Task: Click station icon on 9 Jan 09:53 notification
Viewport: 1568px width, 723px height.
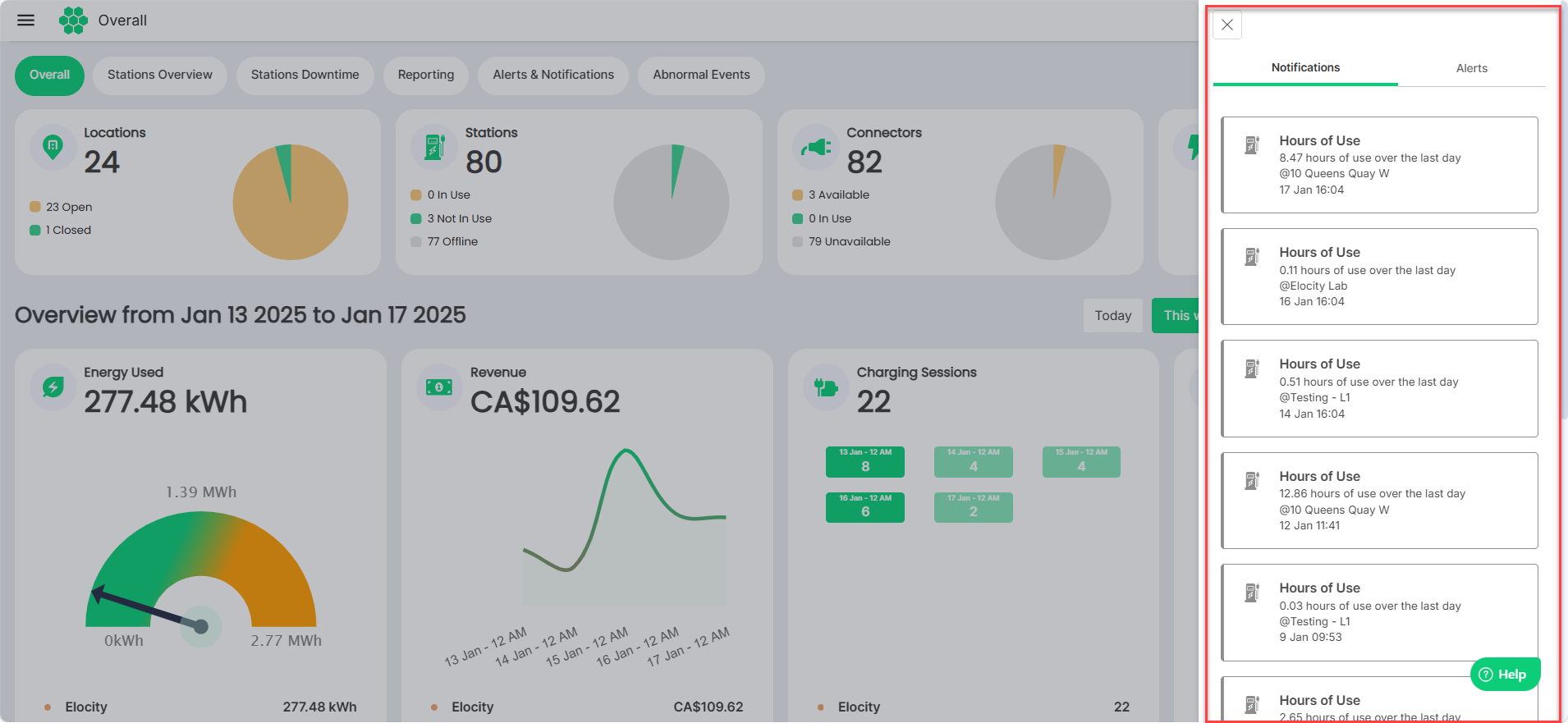Action: click(1252, 593)
